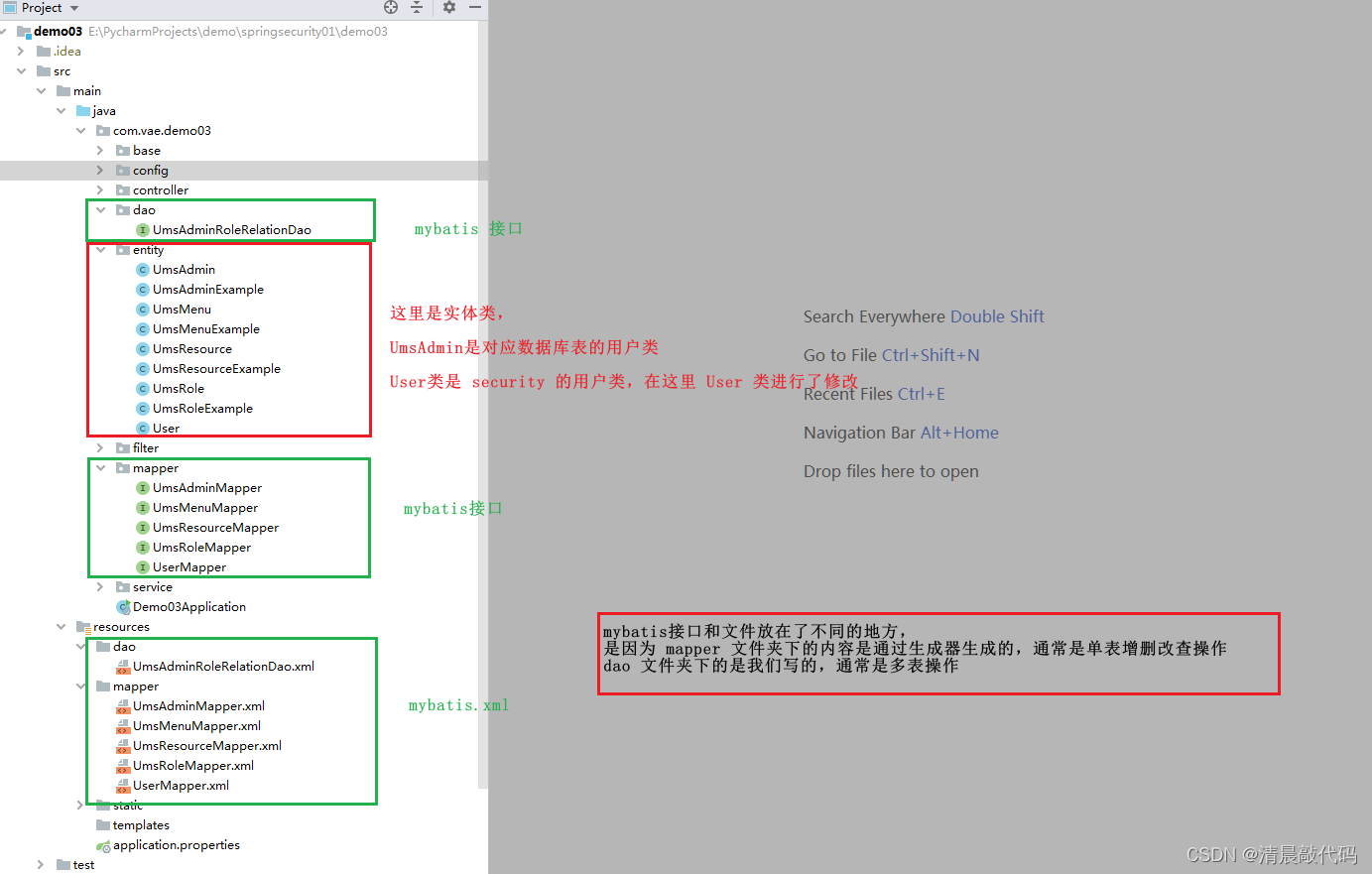Click the Project tool window icon
Viewport: 1372px width, 874px height.
pyautogui.click(x=8, y=7)
